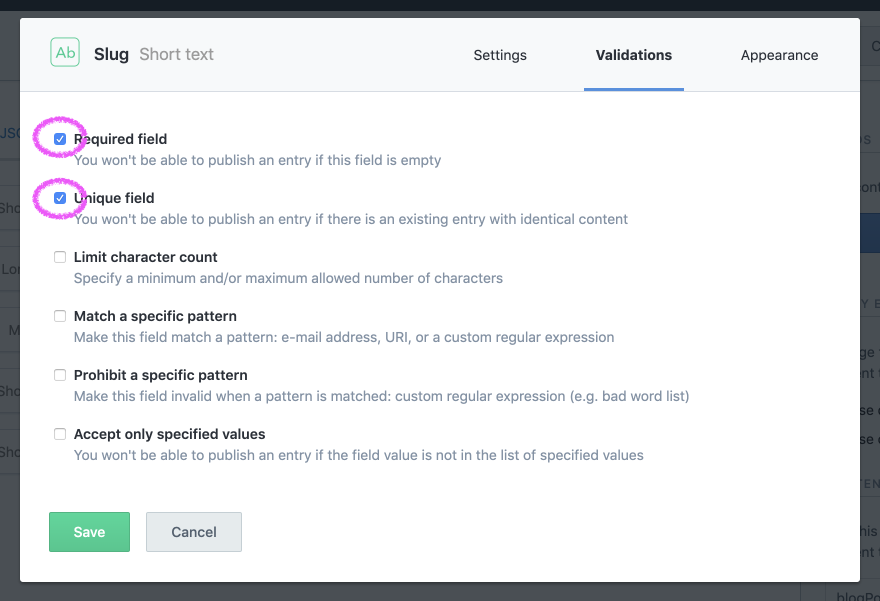Click the Required field label text

point(121,138)
